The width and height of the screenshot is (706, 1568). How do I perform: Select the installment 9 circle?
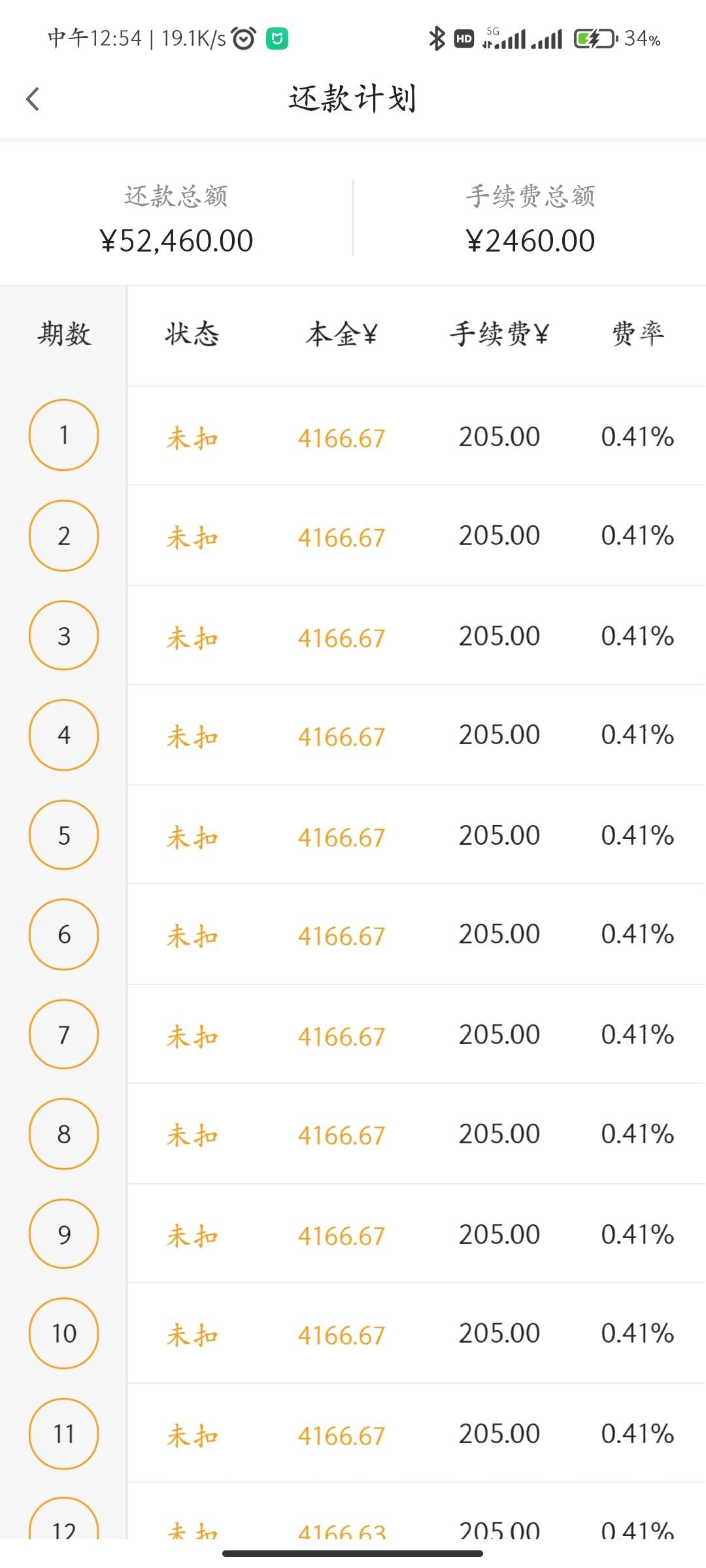(x=64, y=1234)
